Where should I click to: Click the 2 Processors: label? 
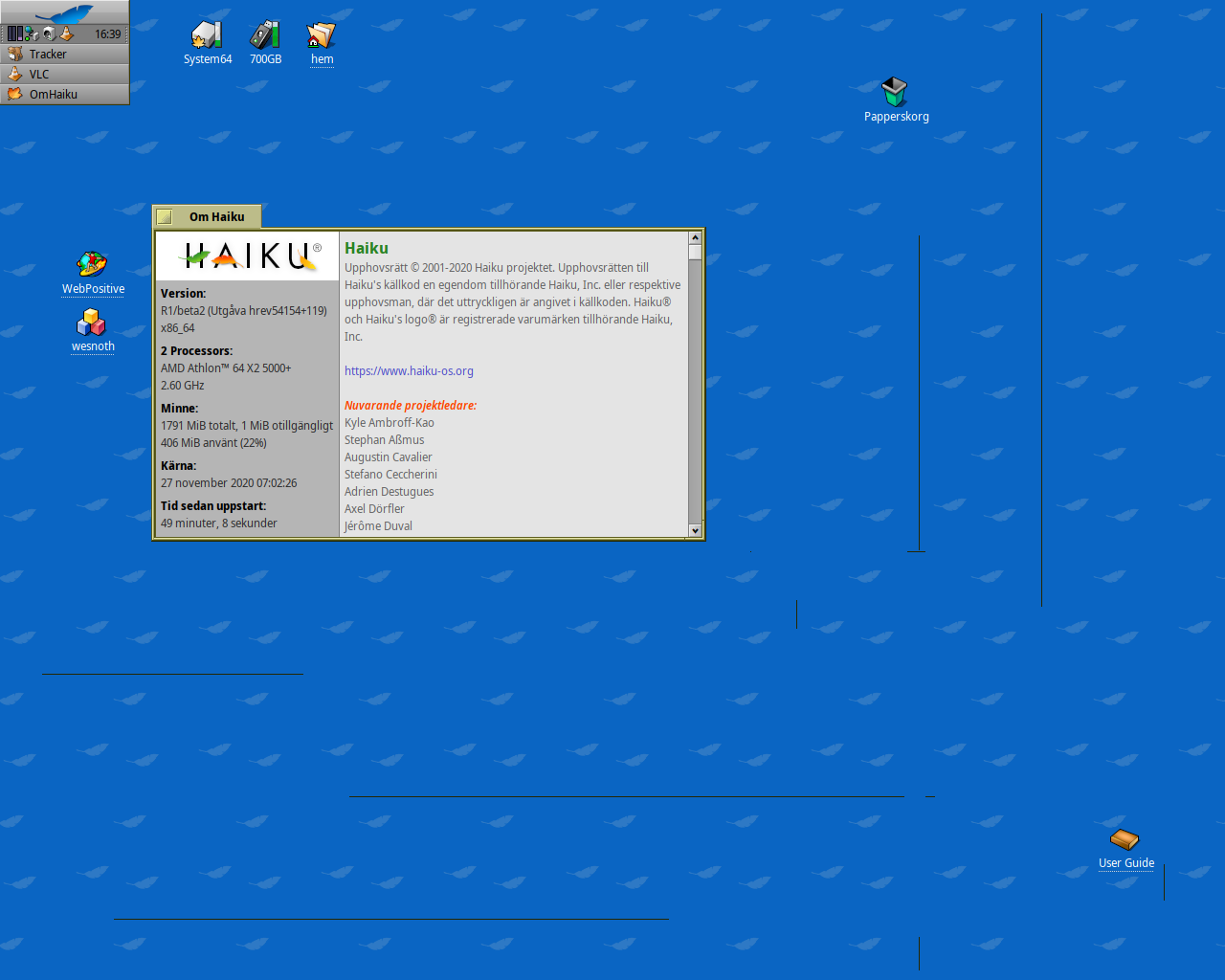[x=196, y=351]
